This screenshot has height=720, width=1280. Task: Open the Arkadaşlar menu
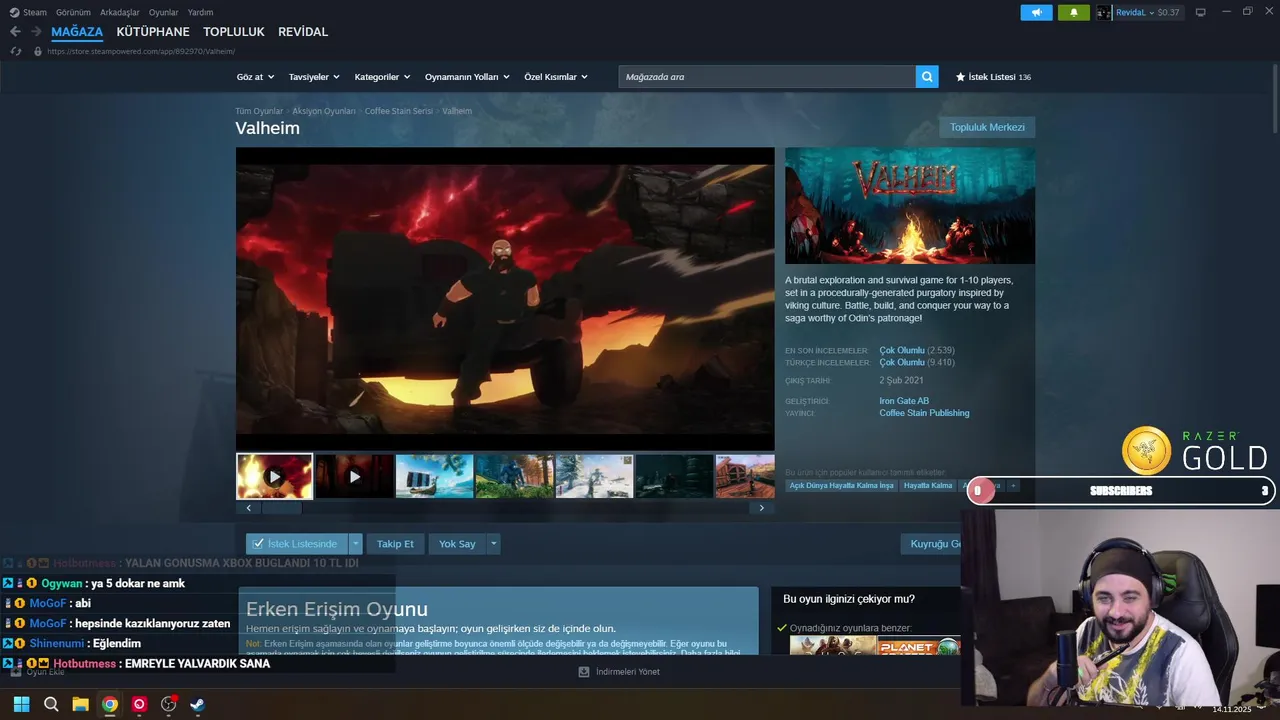tap(120, 12)
